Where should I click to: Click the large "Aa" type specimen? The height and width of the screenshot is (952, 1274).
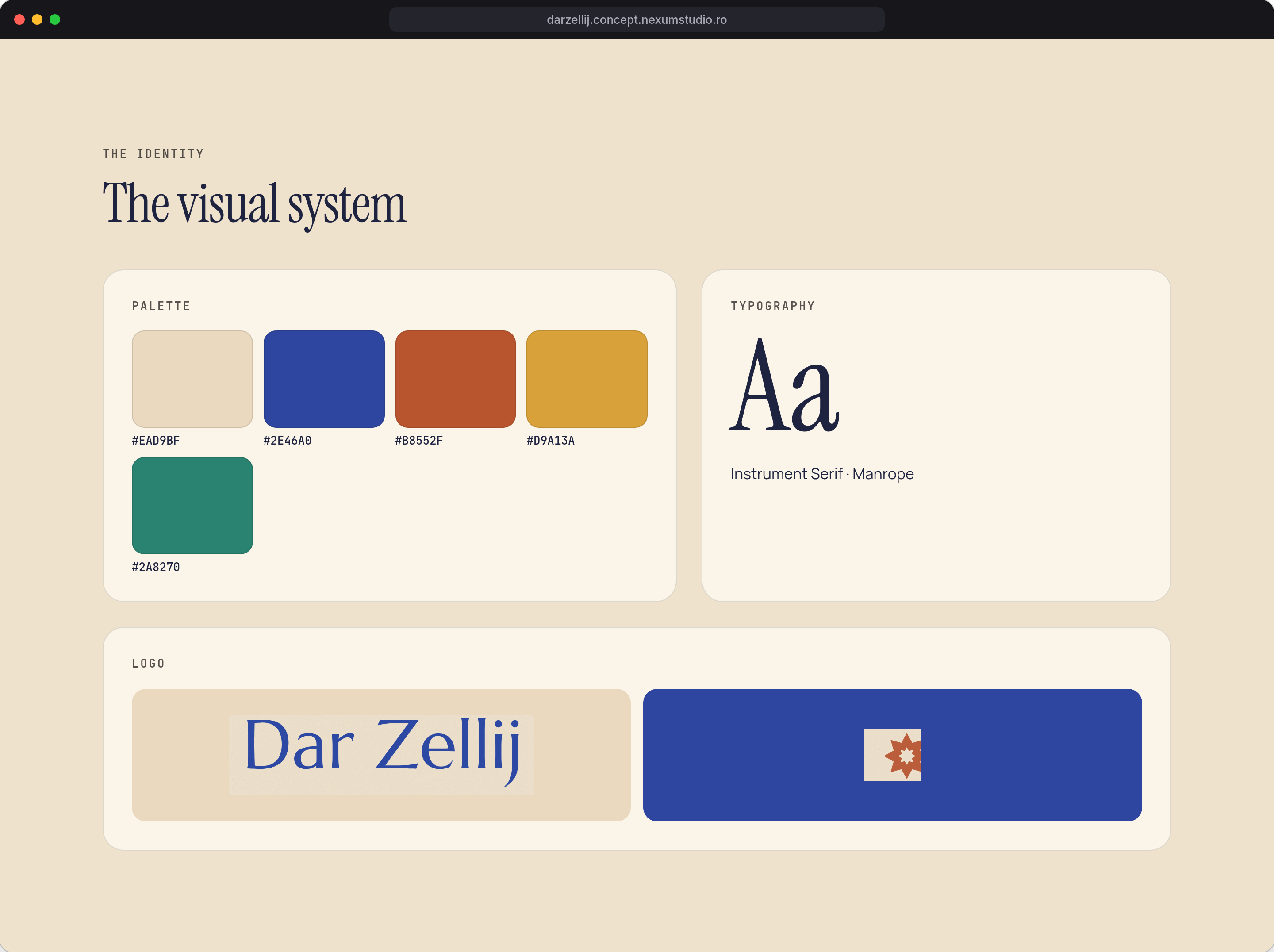click(x=784, y=385)
